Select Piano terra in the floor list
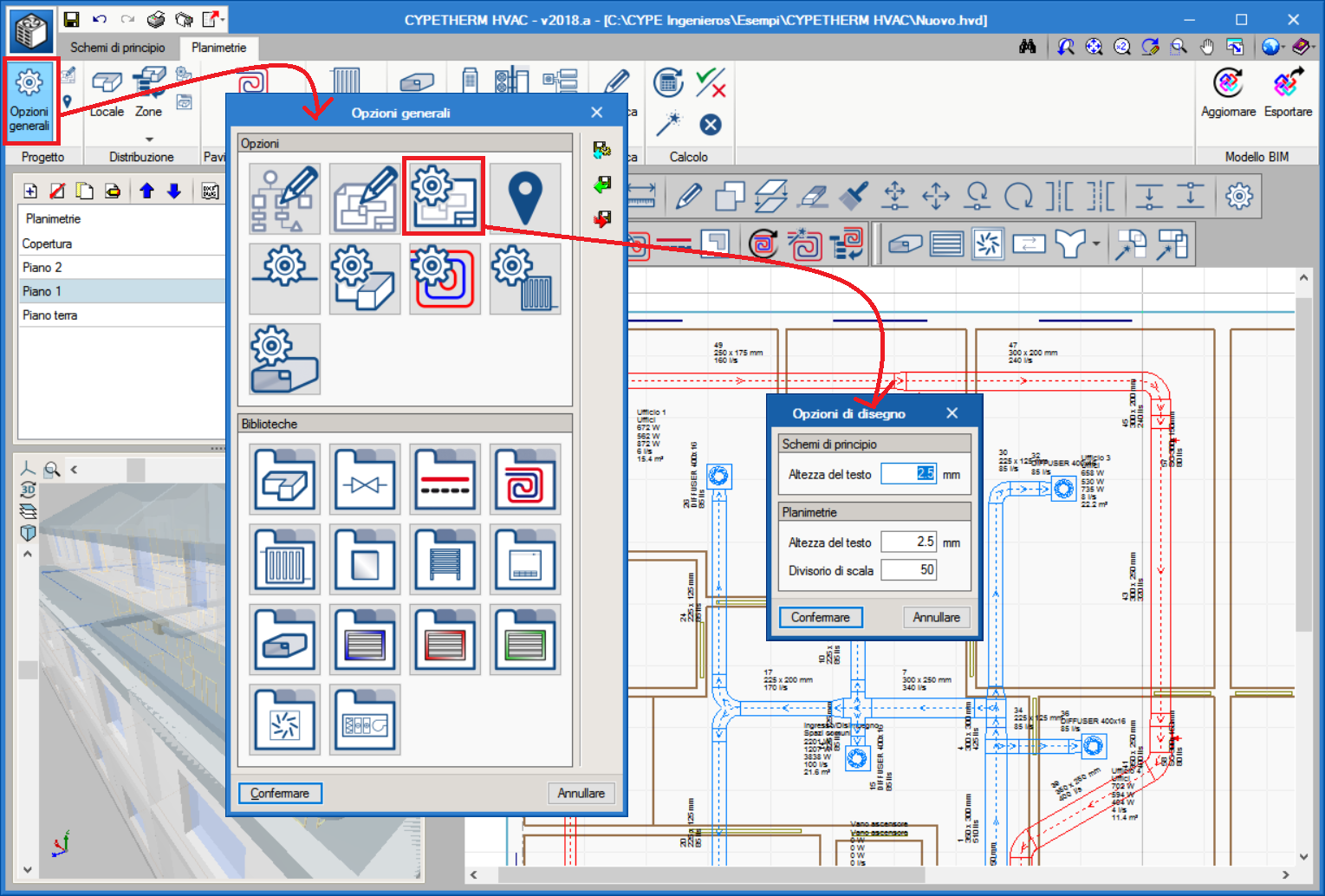 pyautogui.click(x=121, y=315)
